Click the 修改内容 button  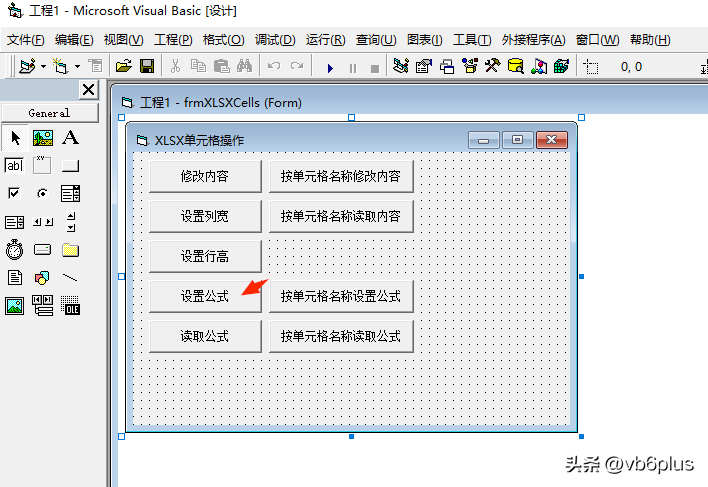tap(205, 176)
